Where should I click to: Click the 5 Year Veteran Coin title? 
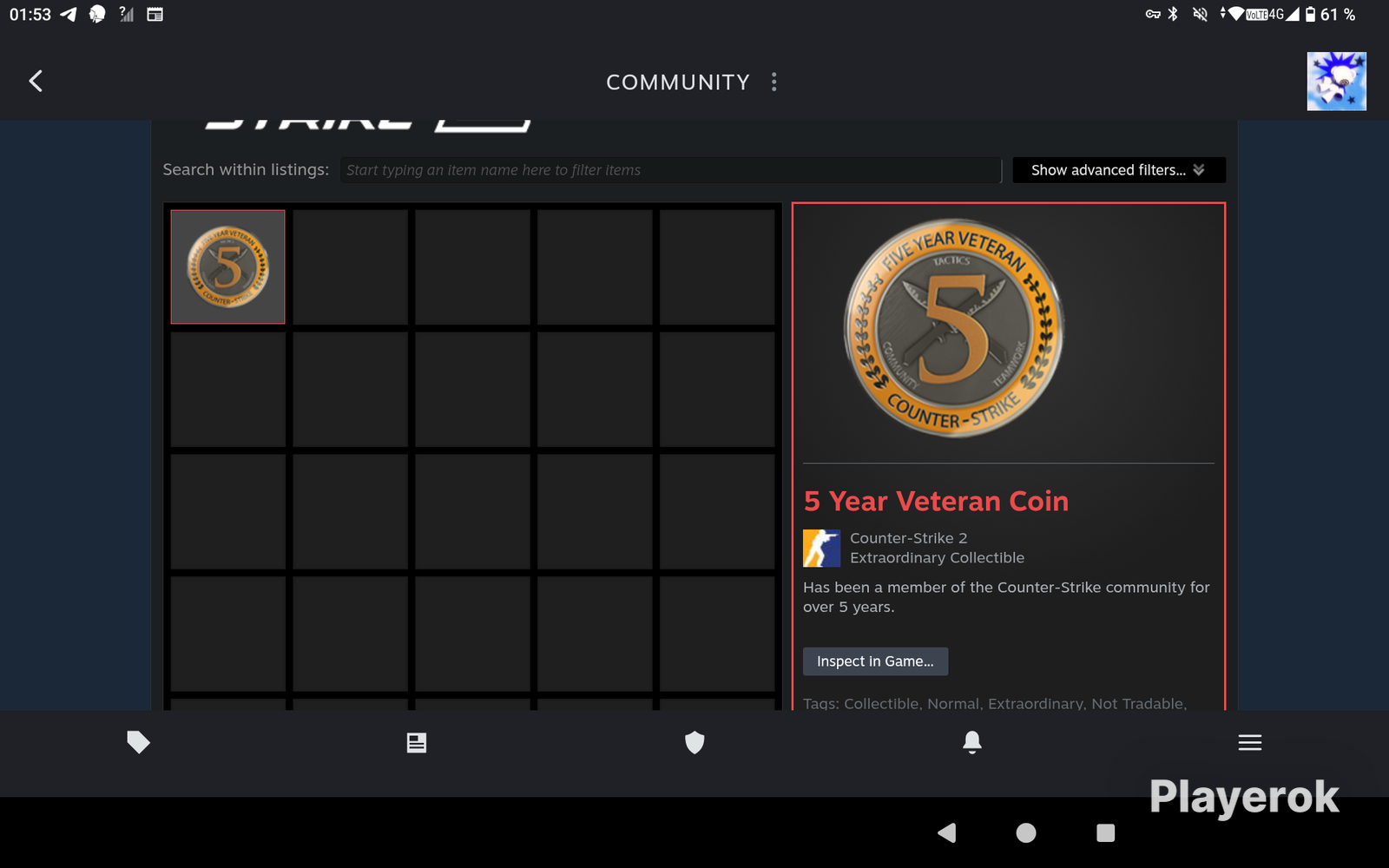[936, 501]
